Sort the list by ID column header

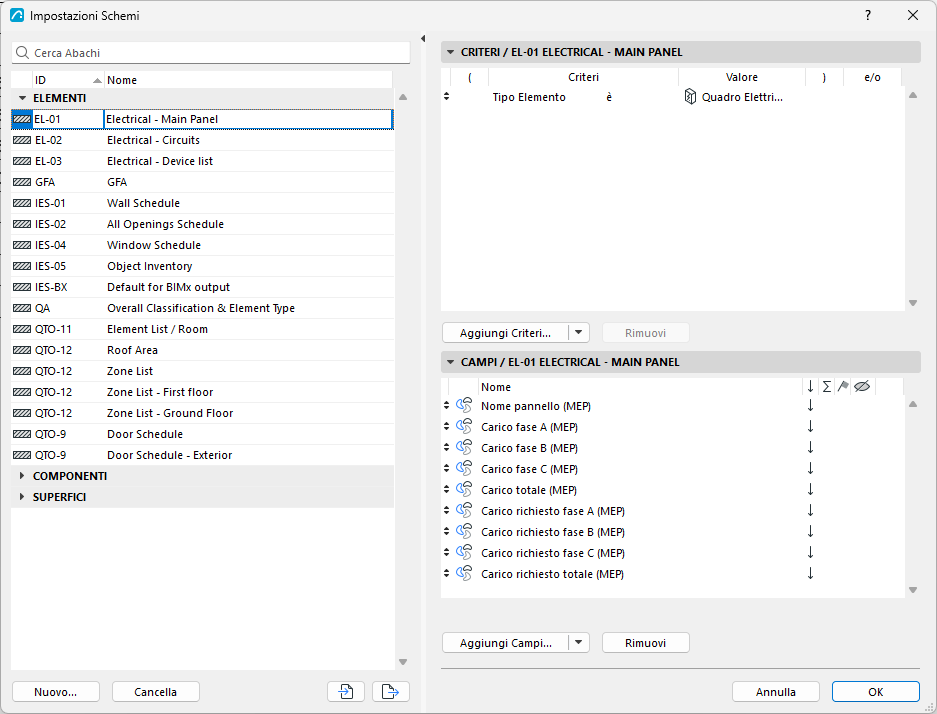68,80
